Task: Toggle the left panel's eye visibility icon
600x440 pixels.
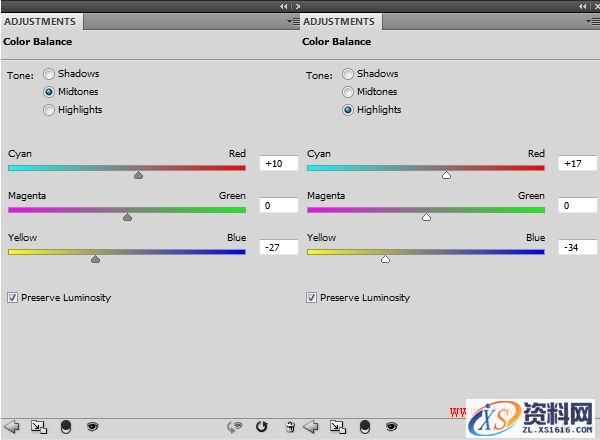Action: click(92, 426)
